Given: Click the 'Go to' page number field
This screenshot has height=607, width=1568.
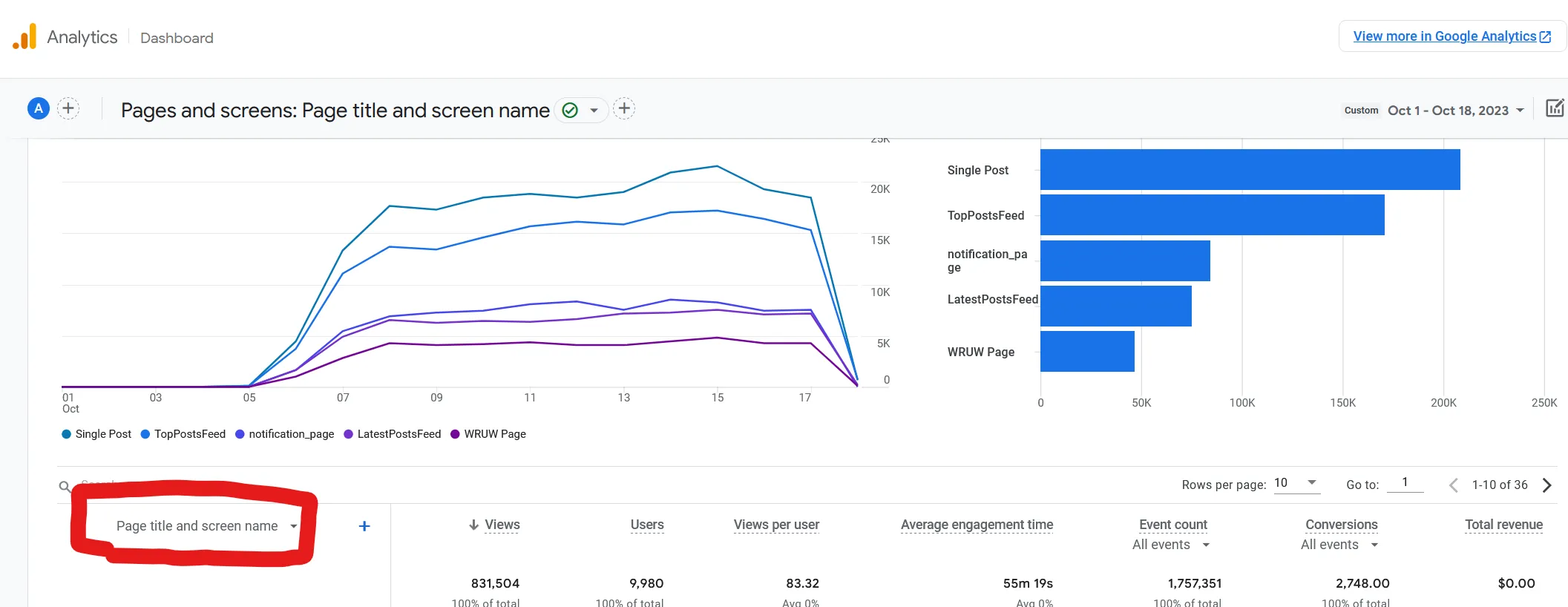Looking at the screenshot, I should [1405, 483].
